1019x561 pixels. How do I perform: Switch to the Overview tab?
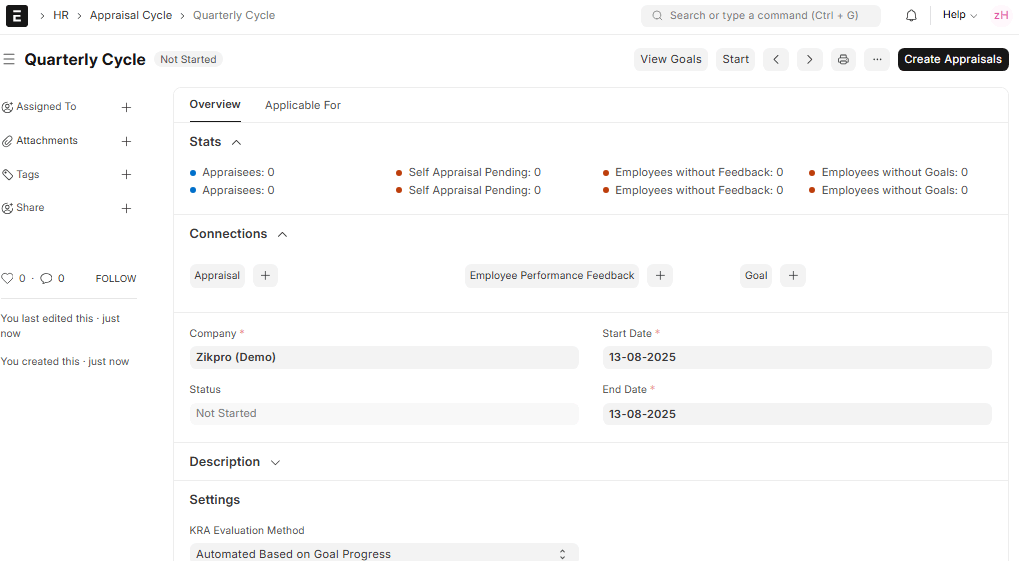pyautogui.click(x=215, y=105)
